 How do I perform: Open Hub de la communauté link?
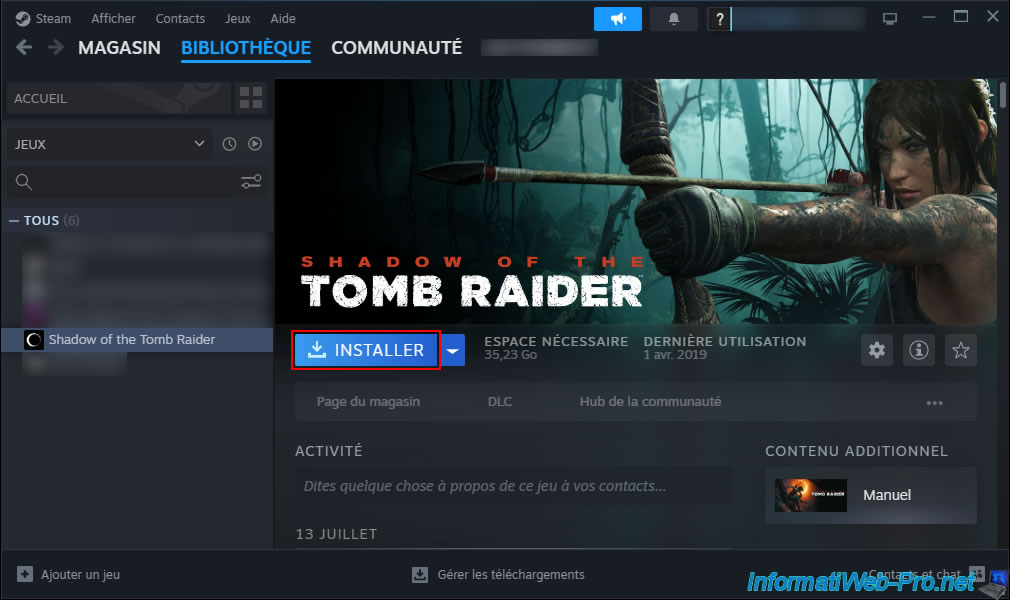pyautogui.click(x=651, y=402)
